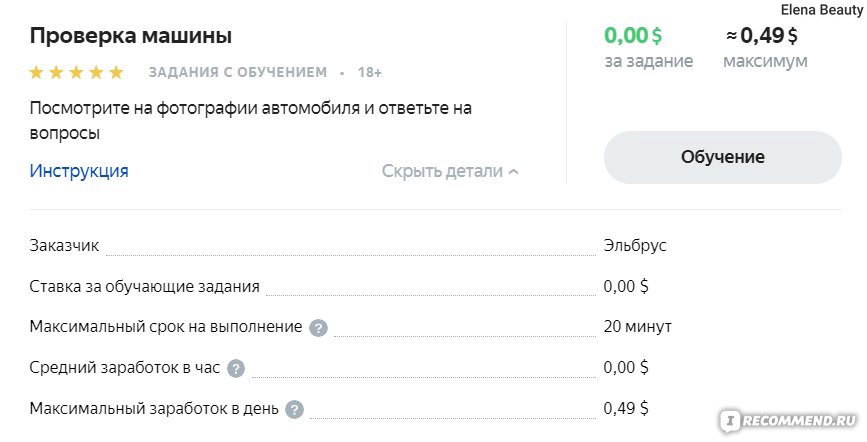Click the Обучение button

point(723,157)
